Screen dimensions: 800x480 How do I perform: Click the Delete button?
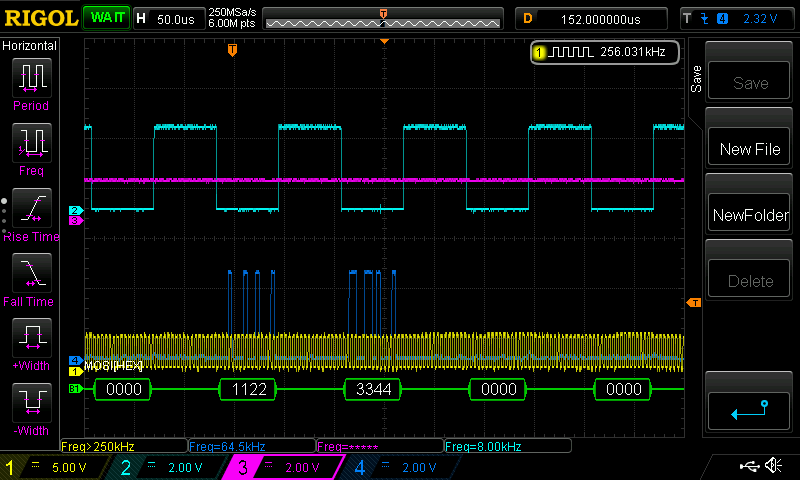[749, 278]
